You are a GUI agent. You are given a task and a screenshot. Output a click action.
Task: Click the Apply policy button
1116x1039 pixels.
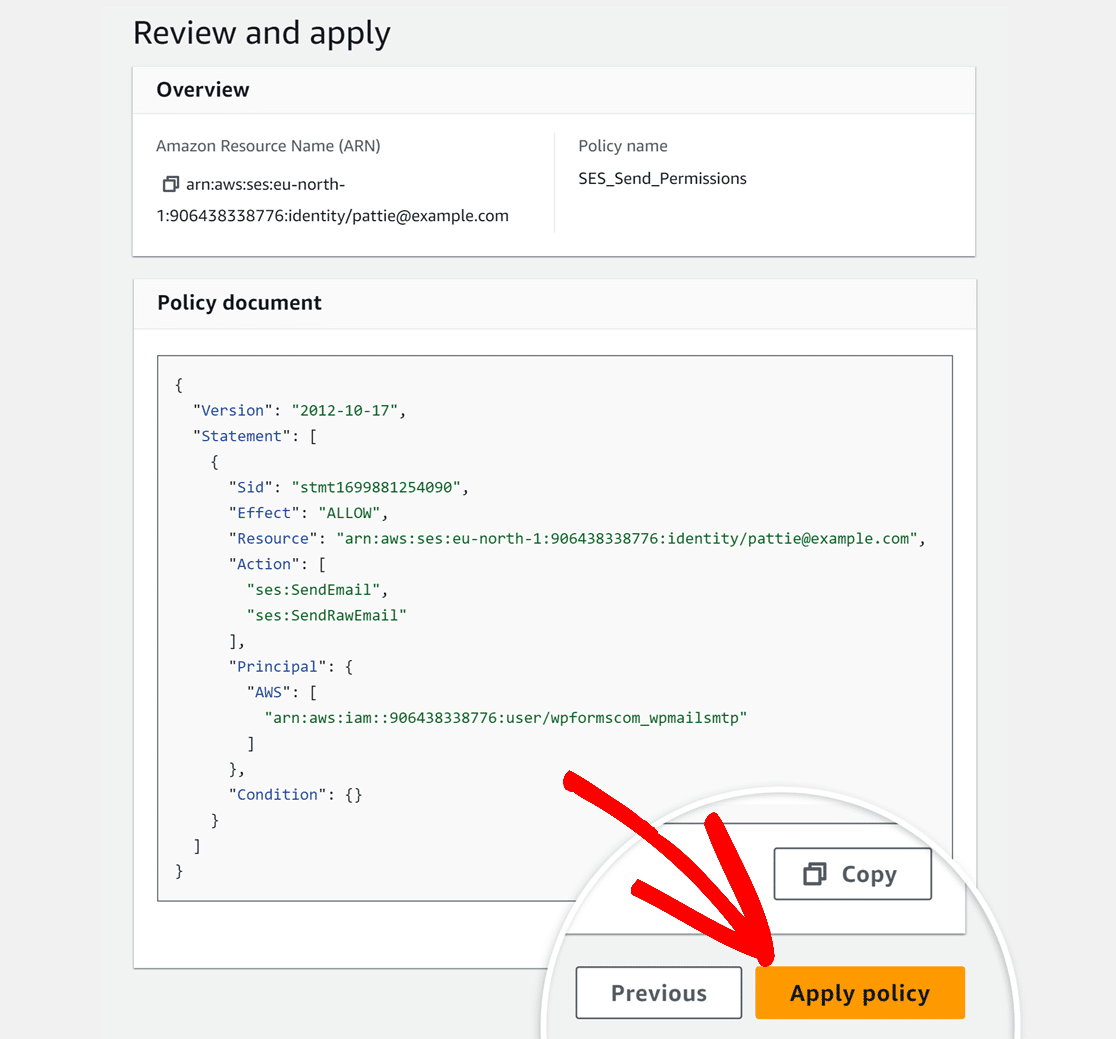(860, 993)
